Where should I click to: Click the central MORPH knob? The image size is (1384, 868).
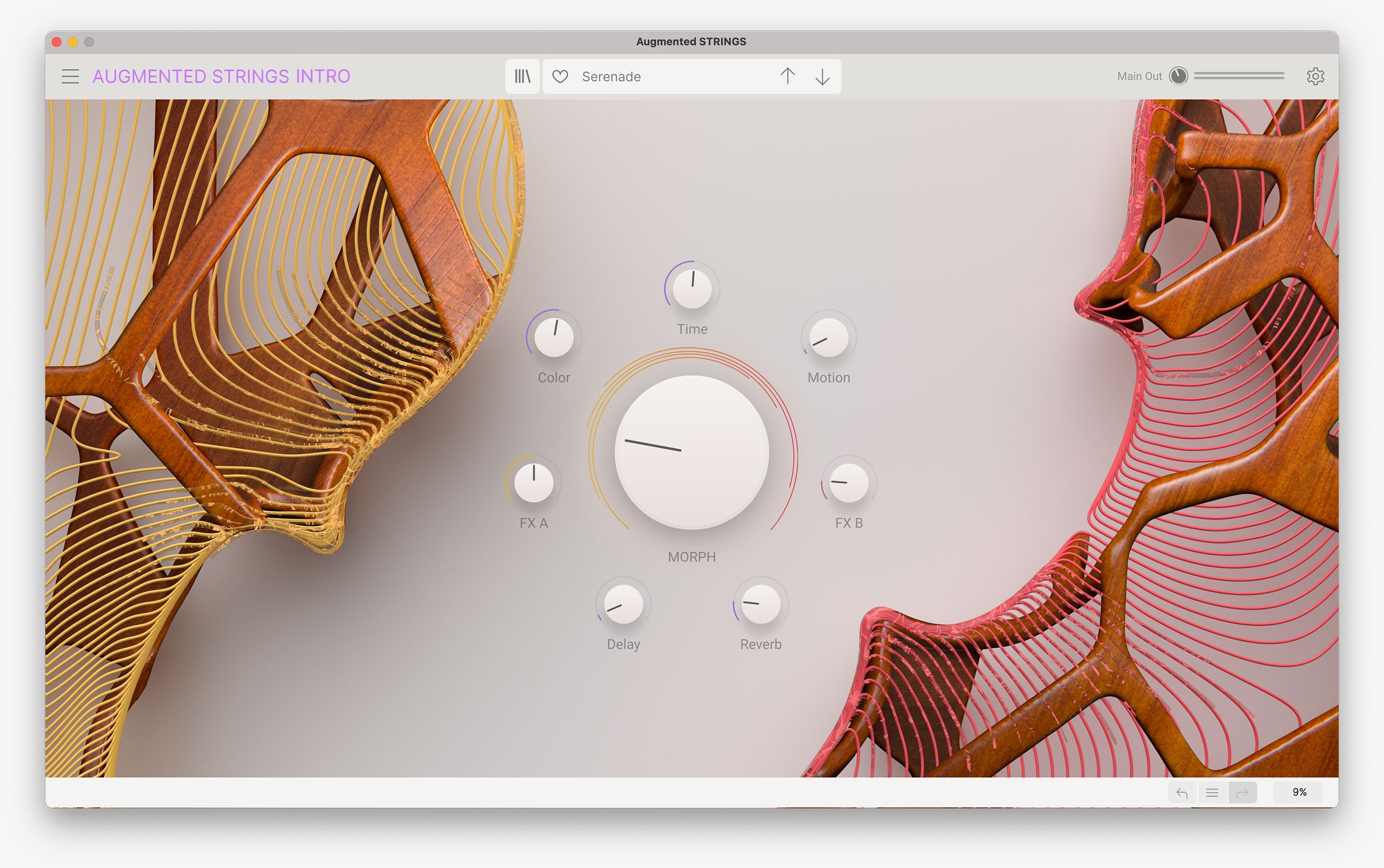(691, 452)
